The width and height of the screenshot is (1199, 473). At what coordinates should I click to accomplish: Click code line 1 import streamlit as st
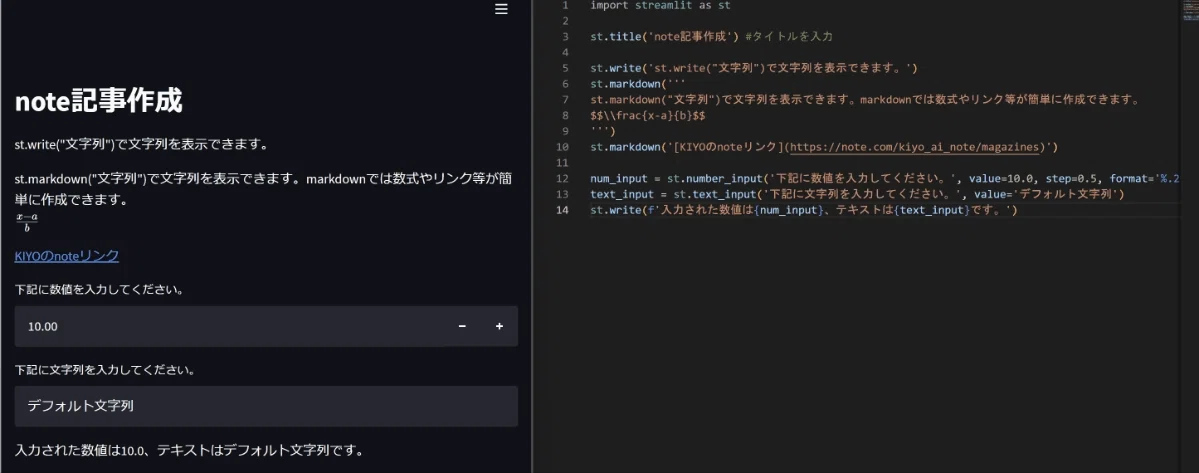pos(660,5)
